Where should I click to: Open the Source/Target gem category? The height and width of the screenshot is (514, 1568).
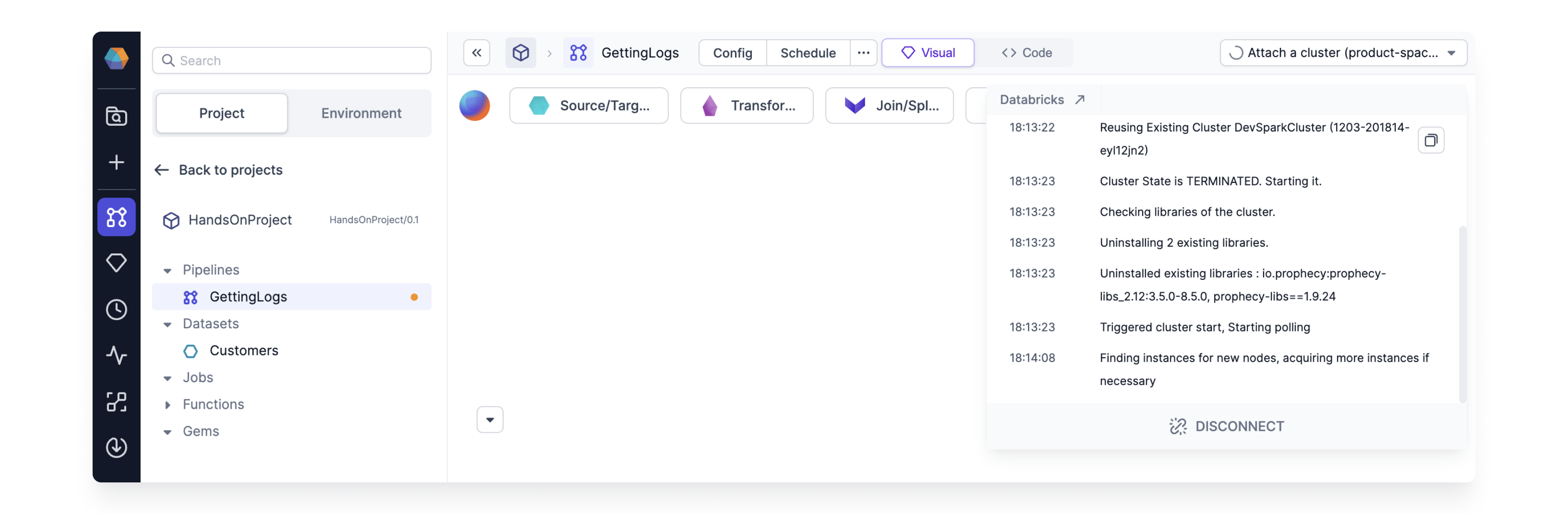click(x=588, y=105)
